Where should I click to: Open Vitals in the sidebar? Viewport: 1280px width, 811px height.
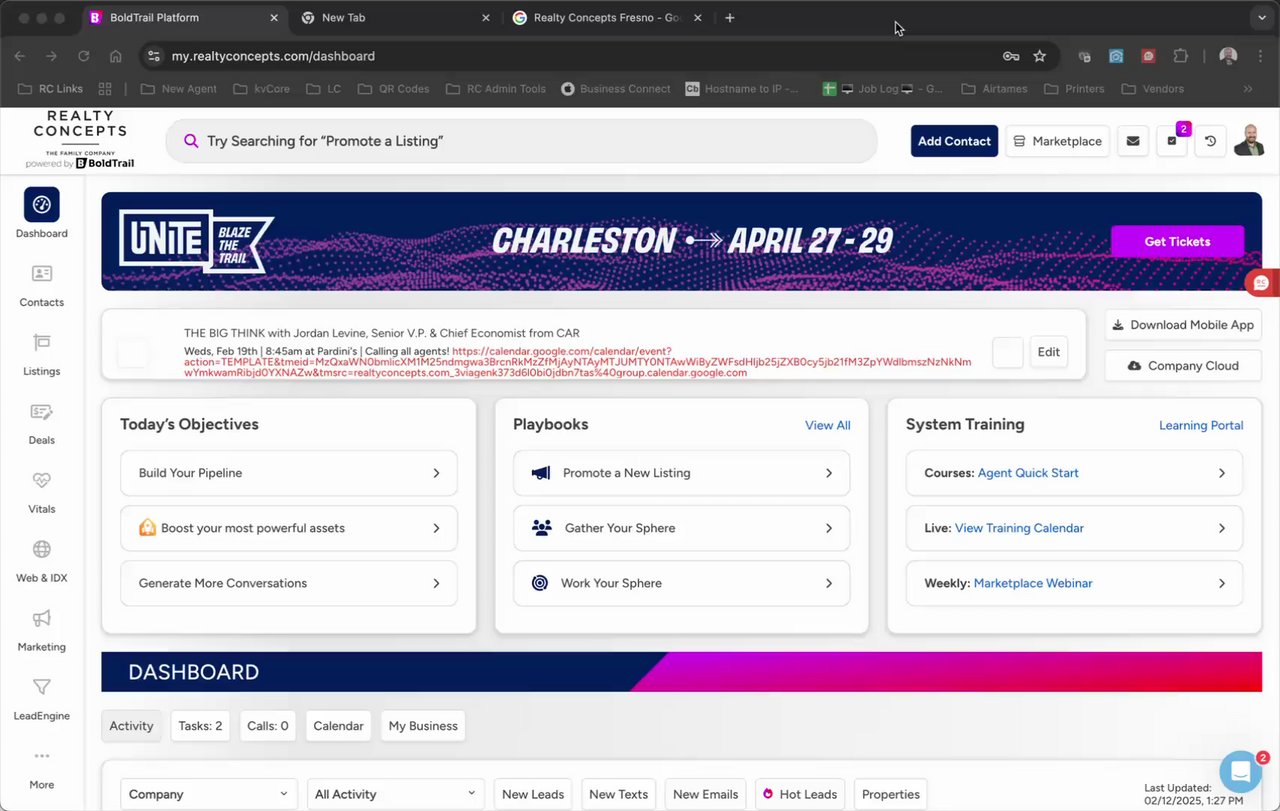(x=41, y=492)
